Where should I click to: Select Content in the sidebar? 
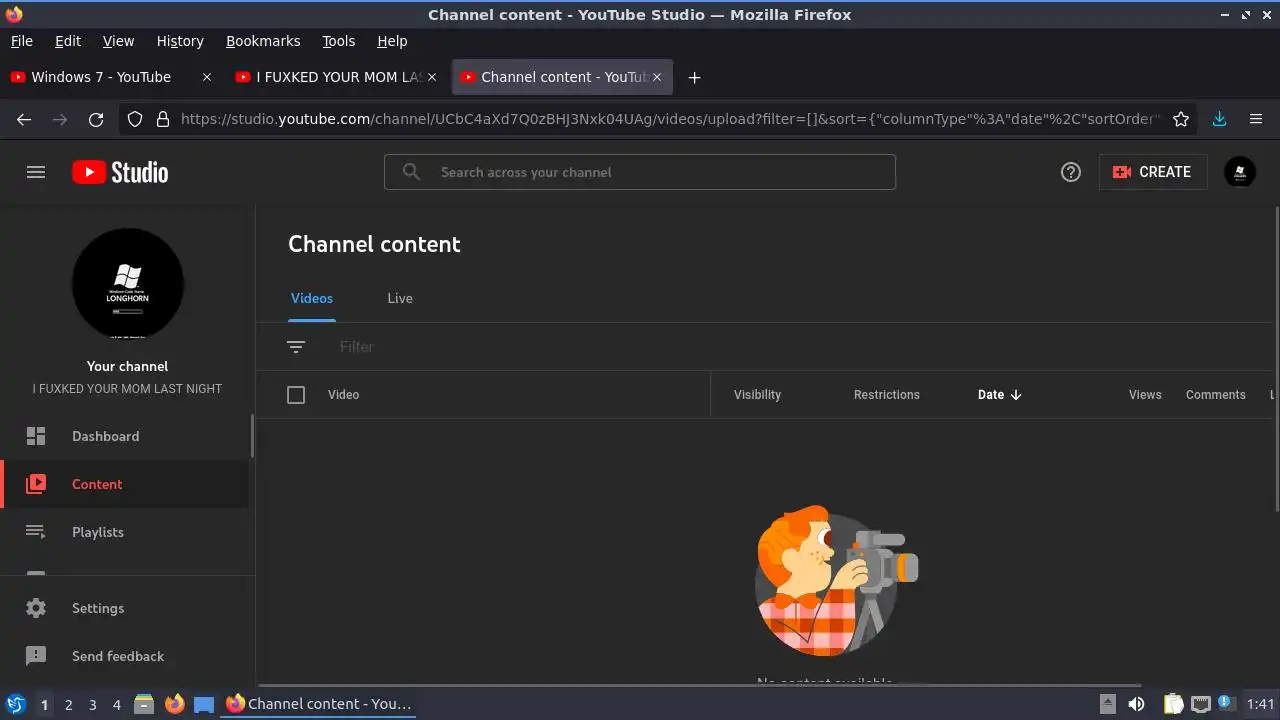coord(125,484)
